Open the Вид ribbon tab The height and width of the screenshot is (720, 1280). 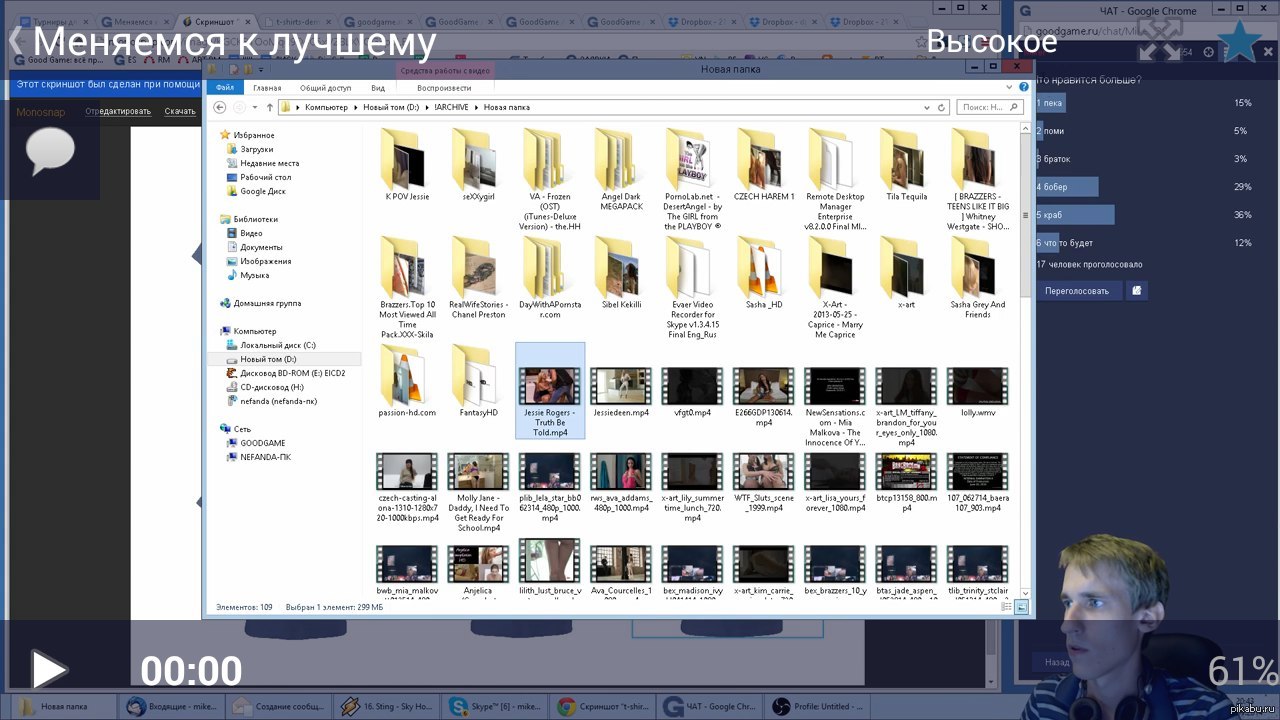(378, 88)
